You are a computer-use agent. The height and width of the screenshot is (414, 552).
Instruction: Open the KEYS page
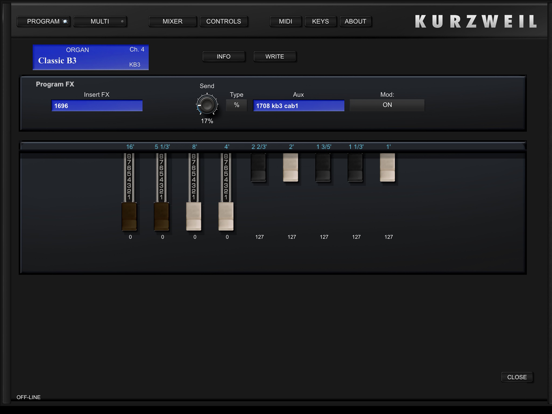click(320, 21)
